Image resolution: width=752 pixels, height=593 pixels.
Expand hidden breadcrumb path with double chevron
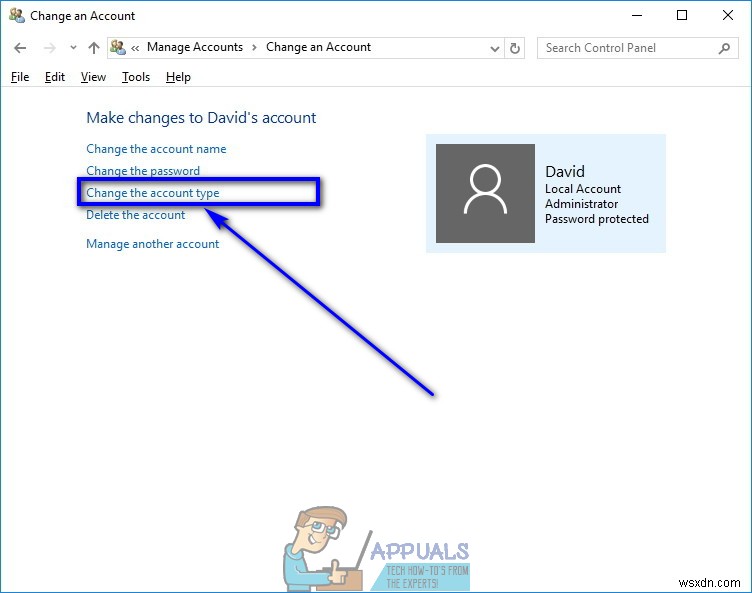pyautogui.click(x=135, y=48)
